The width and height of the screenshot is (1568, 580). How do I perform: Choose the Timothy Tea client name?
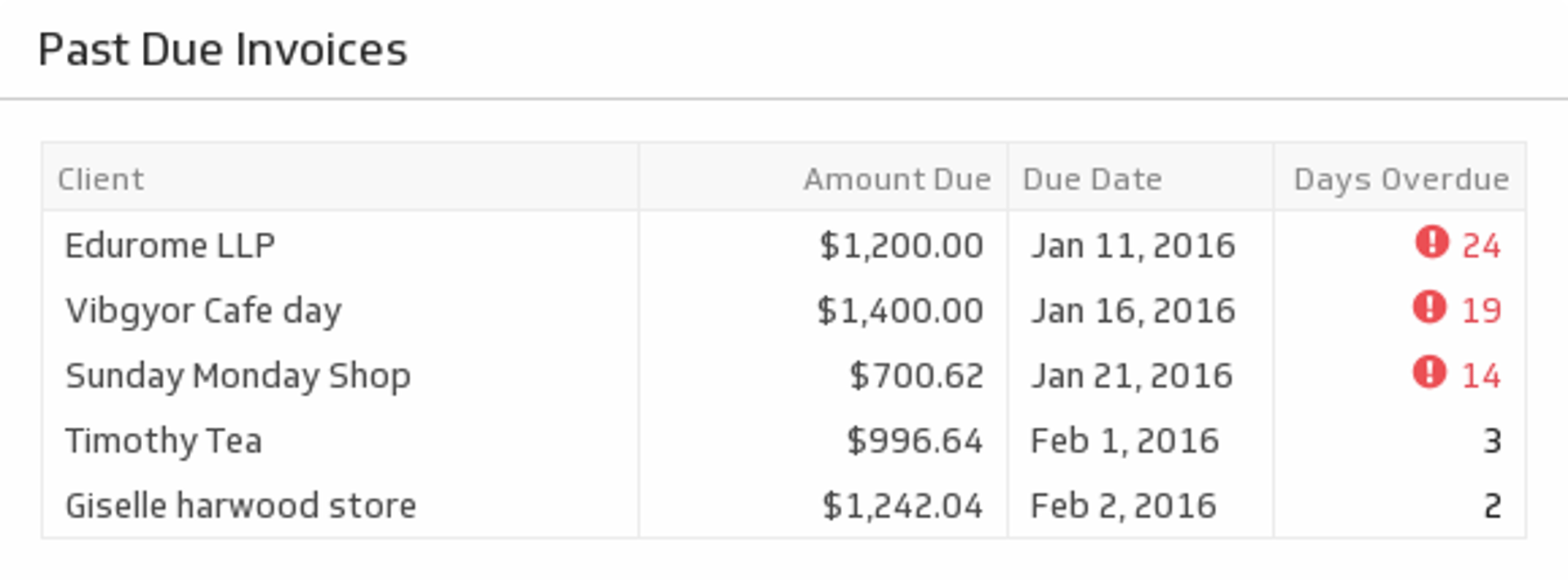[x=163, y=441]
